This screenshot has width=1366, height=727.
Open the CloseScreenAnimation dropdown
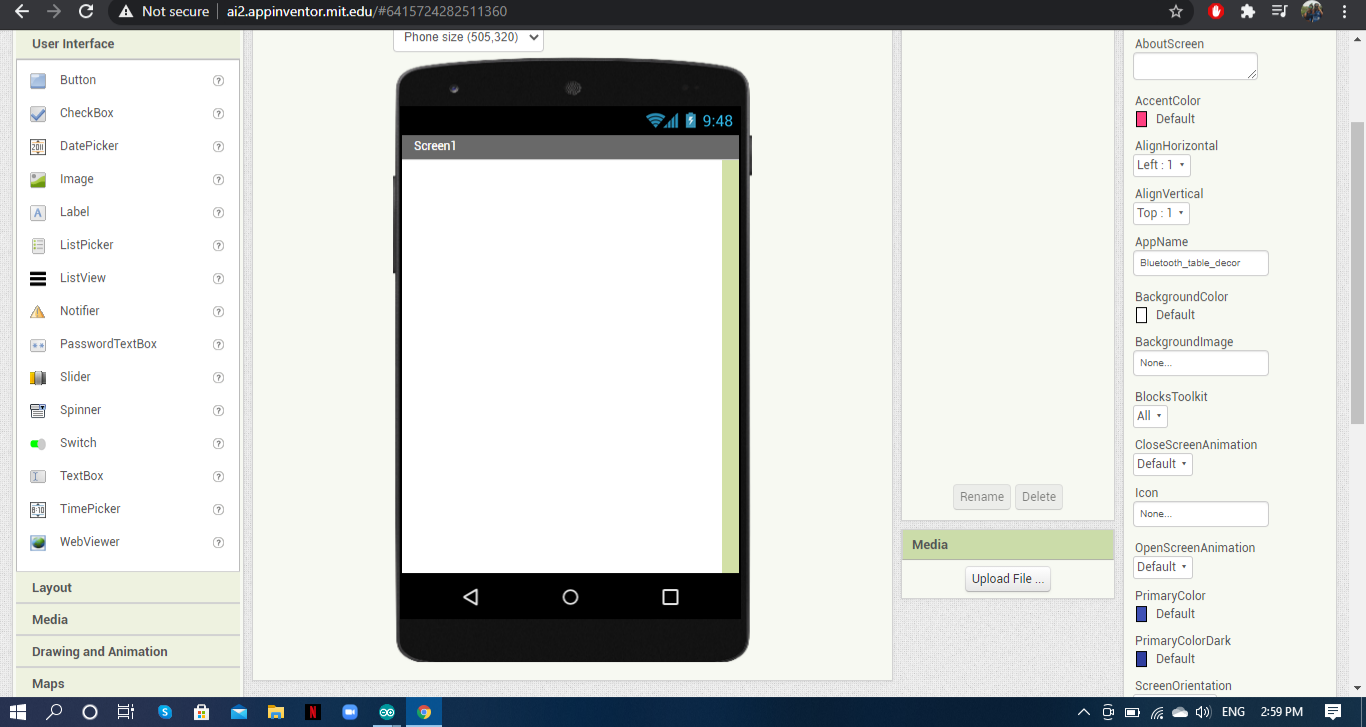1163,464
